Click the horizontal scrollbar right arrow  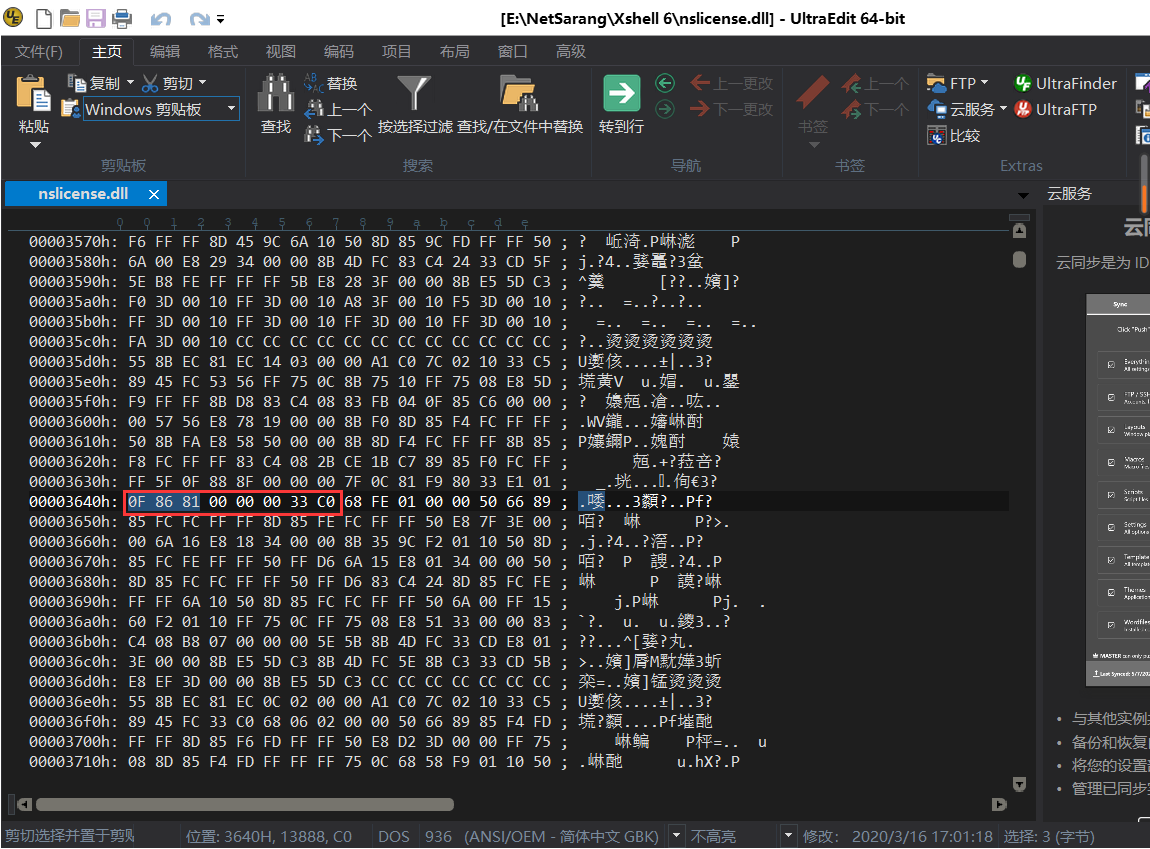(x=1000, y=803)
